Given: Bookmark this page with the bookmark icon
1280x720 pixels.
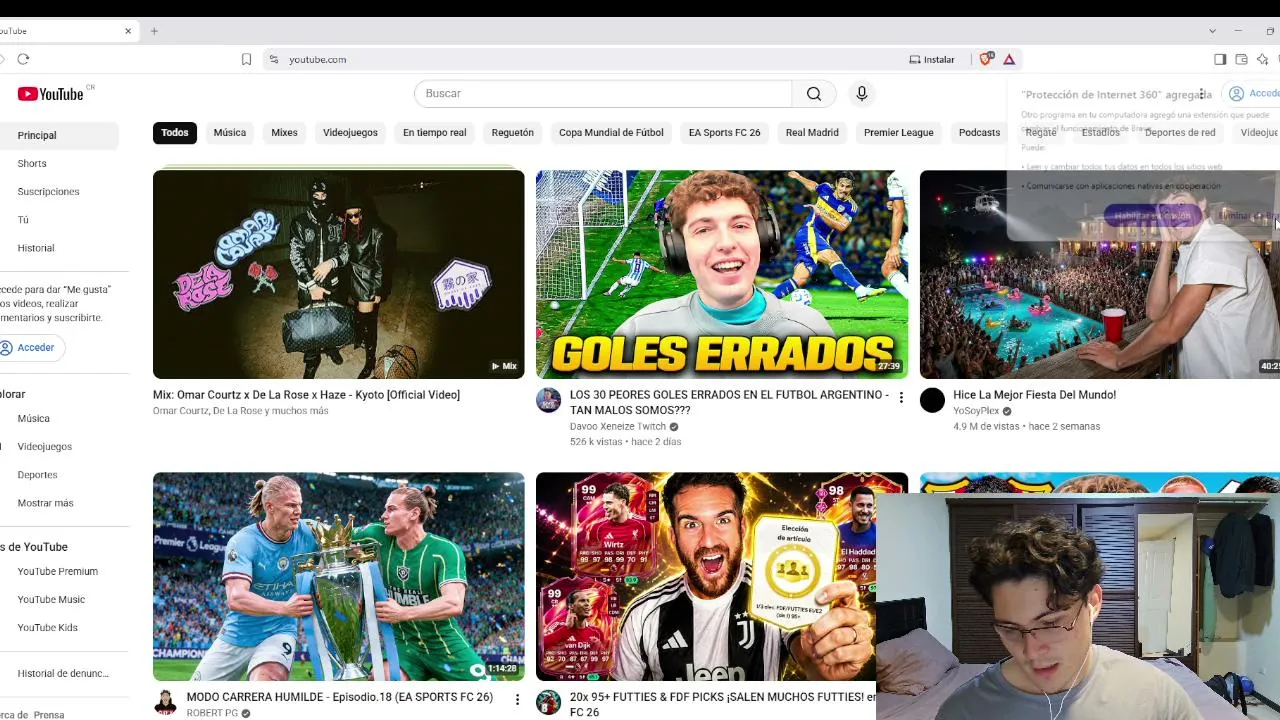Looking at the screenshot, I should click(x=246, y=59).
